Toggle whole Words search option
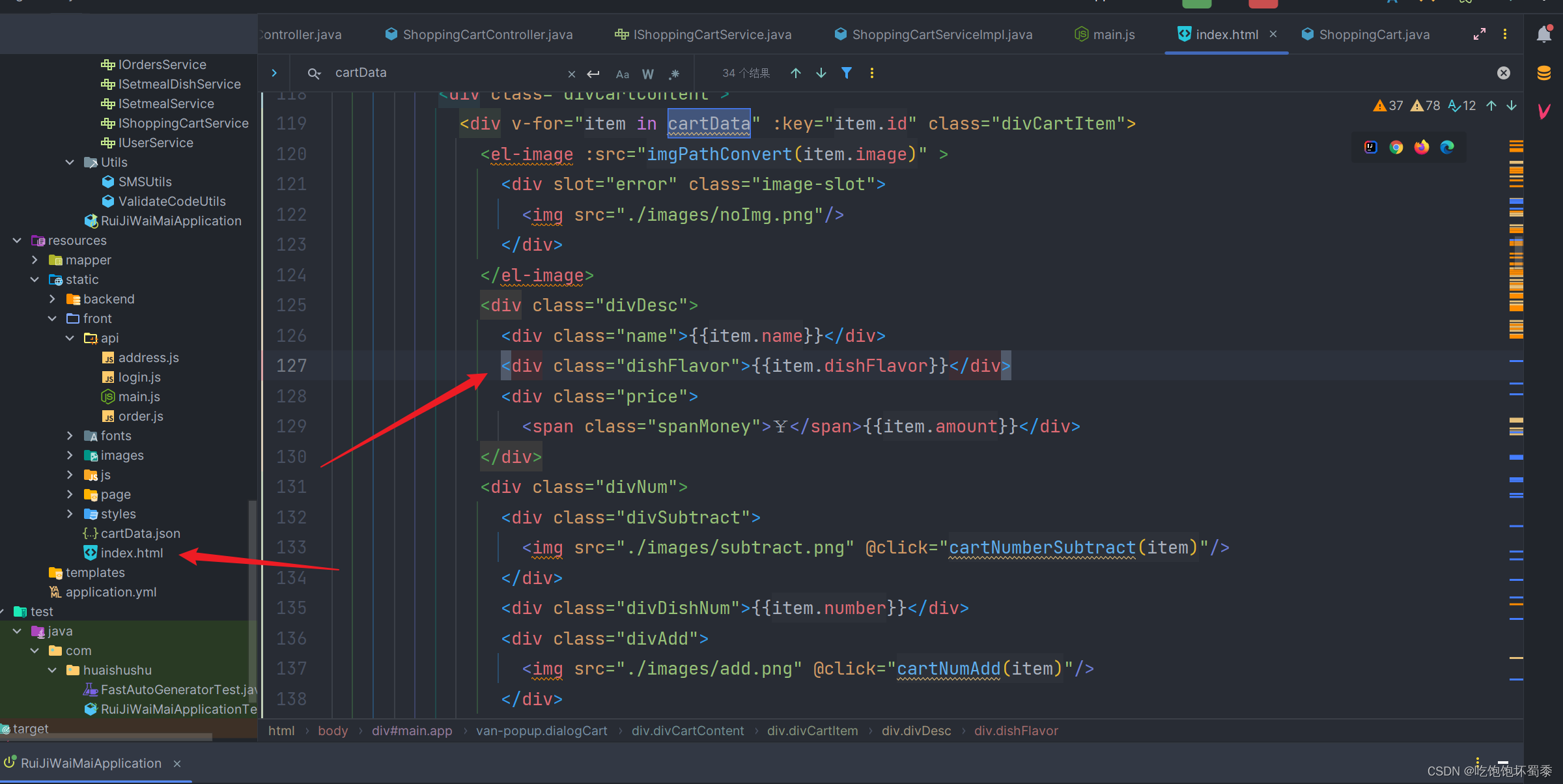 [647, 74]
